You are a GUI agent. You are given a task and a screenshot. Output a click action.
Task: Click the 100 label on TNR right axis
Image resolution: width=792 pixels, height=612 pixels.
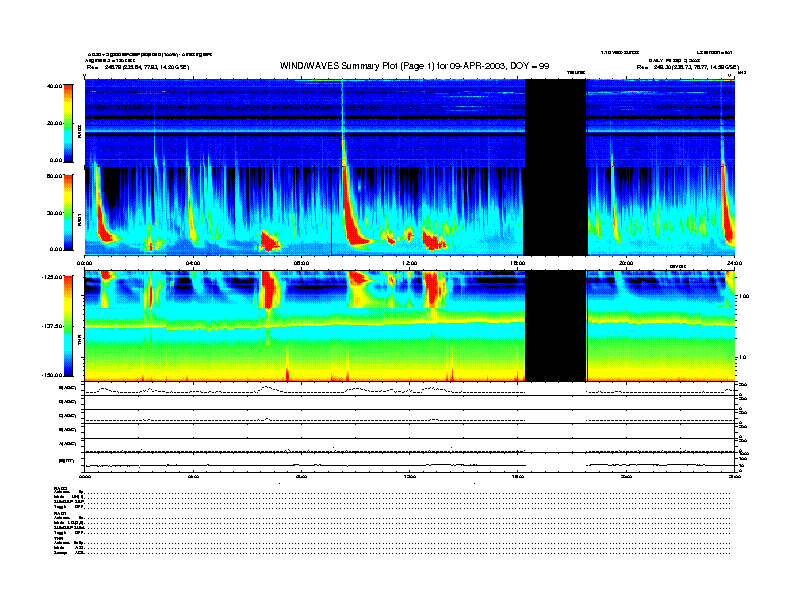[x=744, y=296]
